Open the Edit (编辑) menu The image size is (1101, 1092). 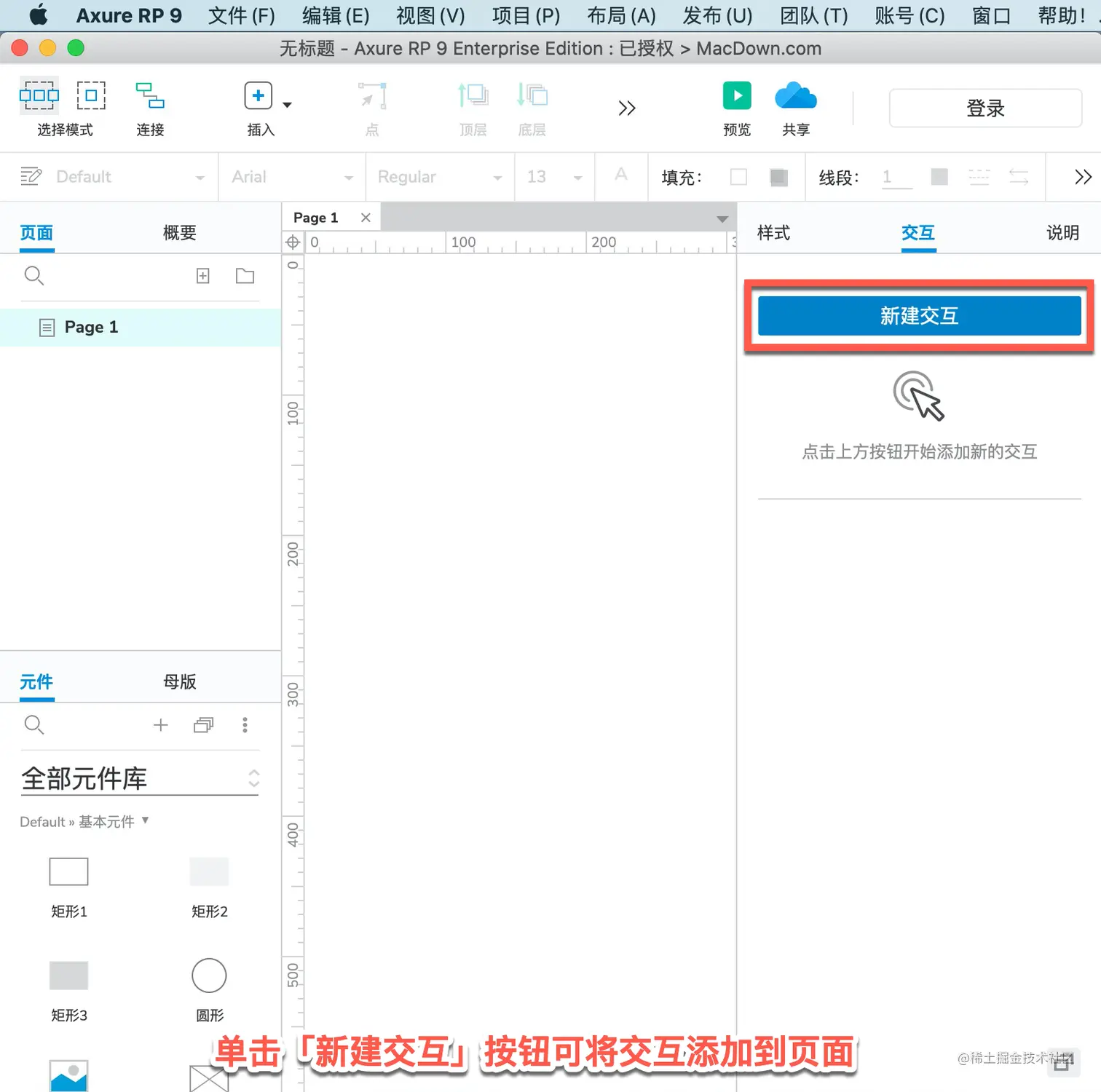(x=336, y=15)
